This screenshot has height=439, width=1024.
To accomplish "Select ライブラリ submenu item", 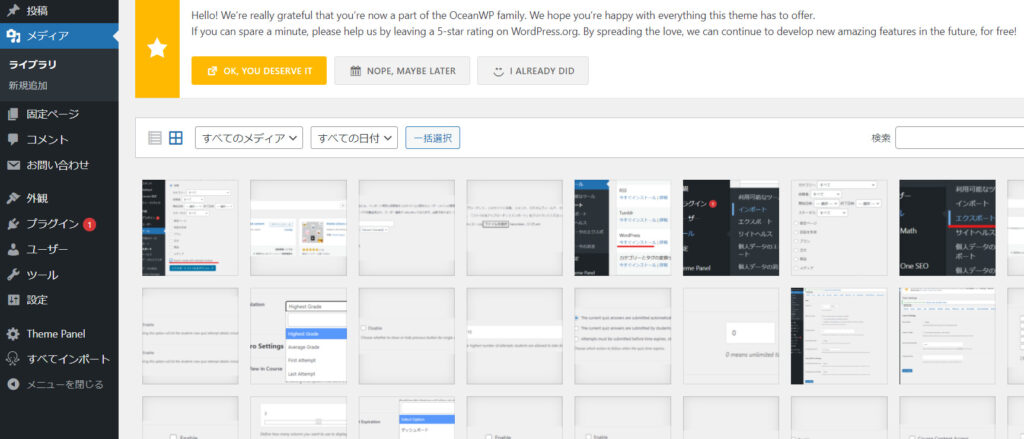I will [33, 65].
